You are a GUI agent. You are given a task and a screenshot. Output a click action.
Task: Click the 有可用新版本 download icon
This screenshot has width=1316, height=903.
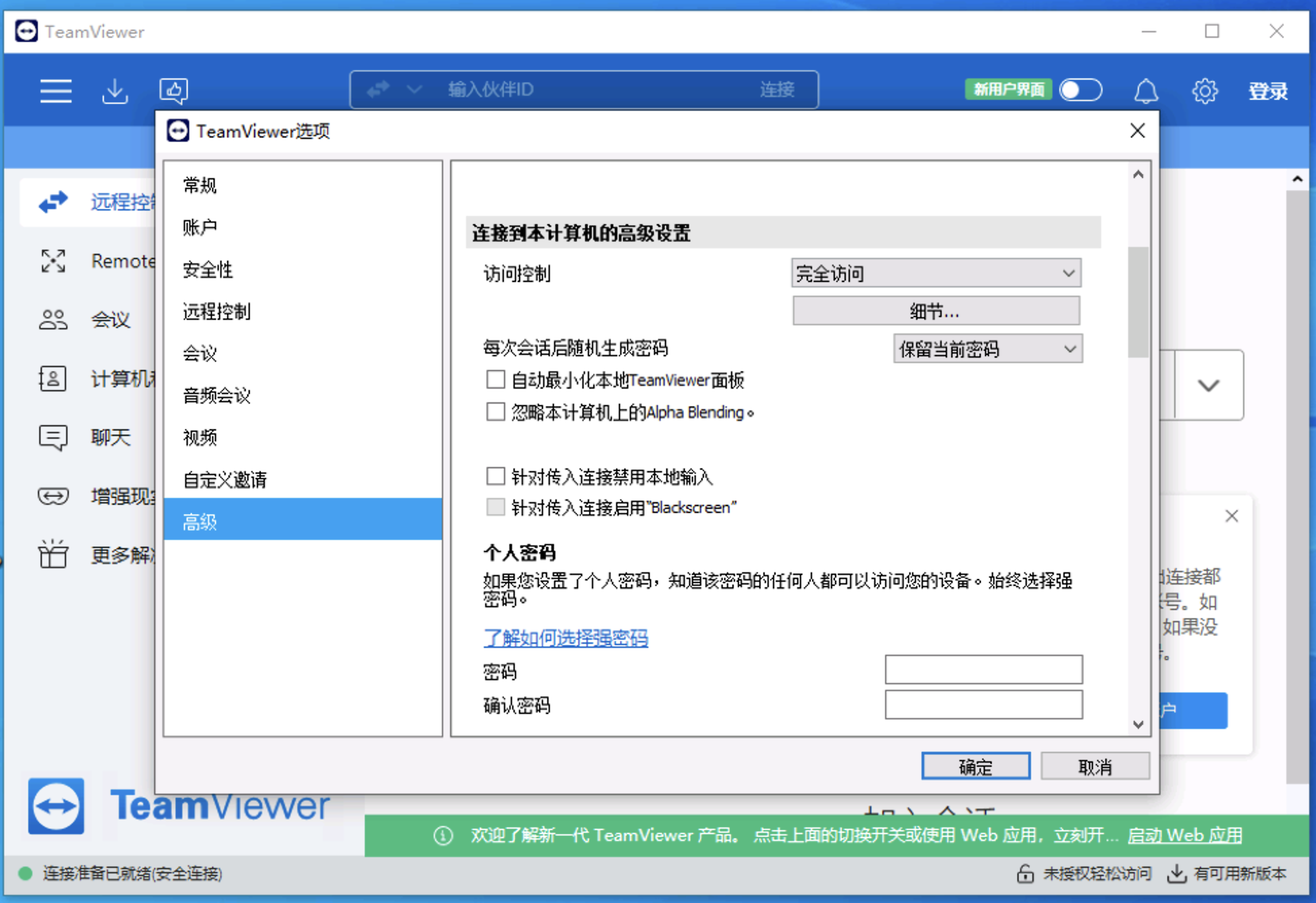click(x=1177, y=874)
